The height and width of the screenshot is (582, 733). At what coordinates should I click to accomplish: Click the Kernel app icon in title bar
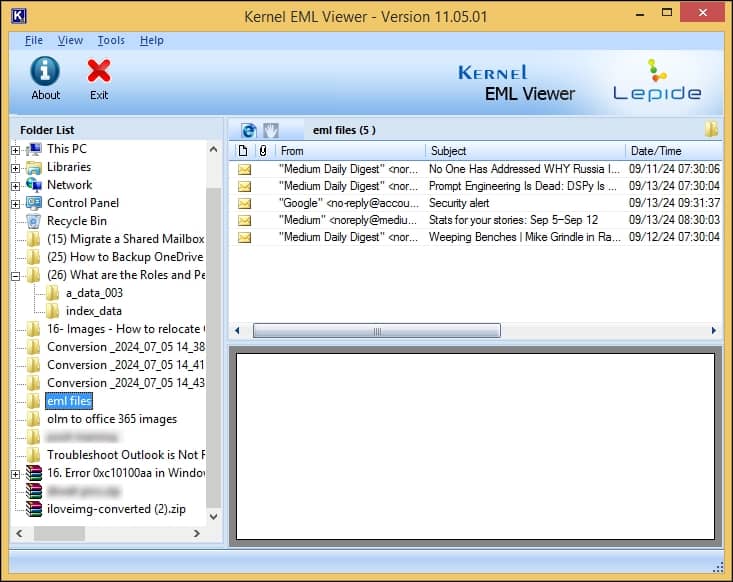point(18,16)
